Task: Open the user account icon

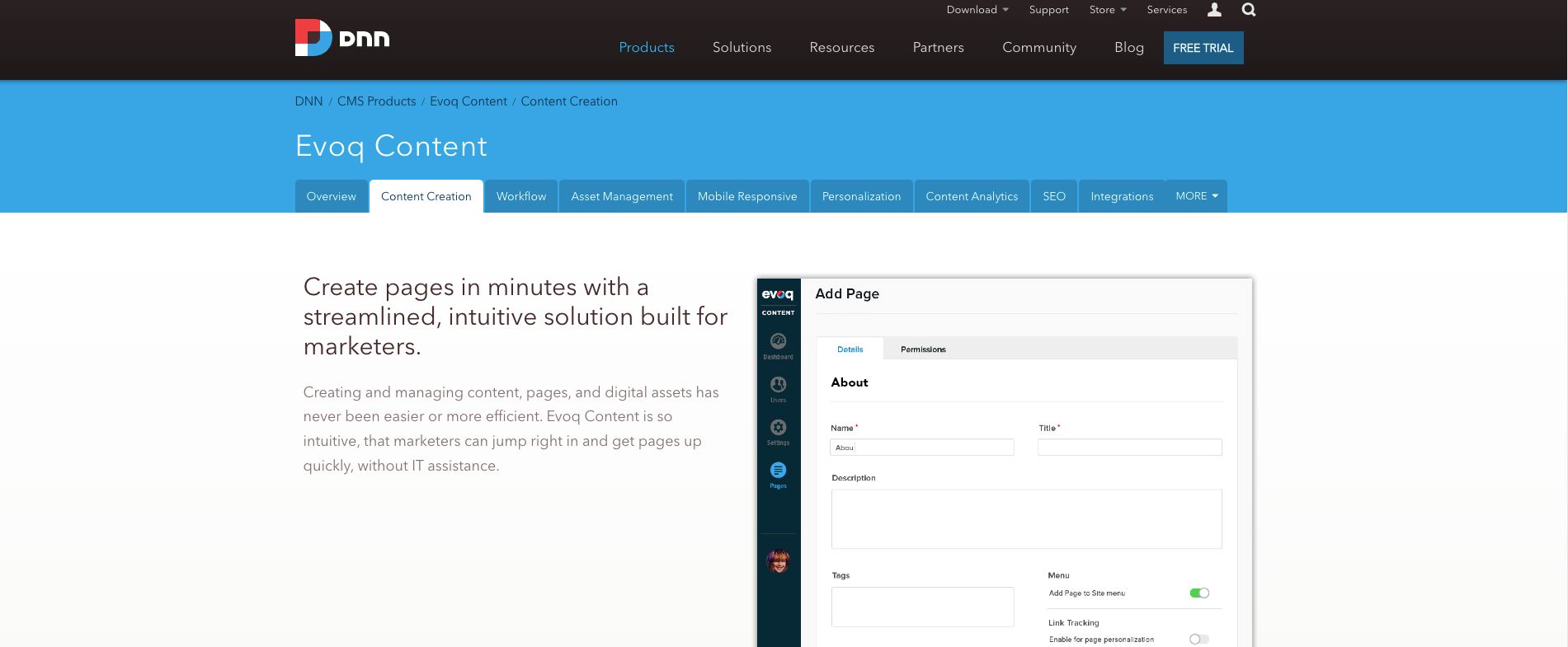Action: tap(1214, 10)
